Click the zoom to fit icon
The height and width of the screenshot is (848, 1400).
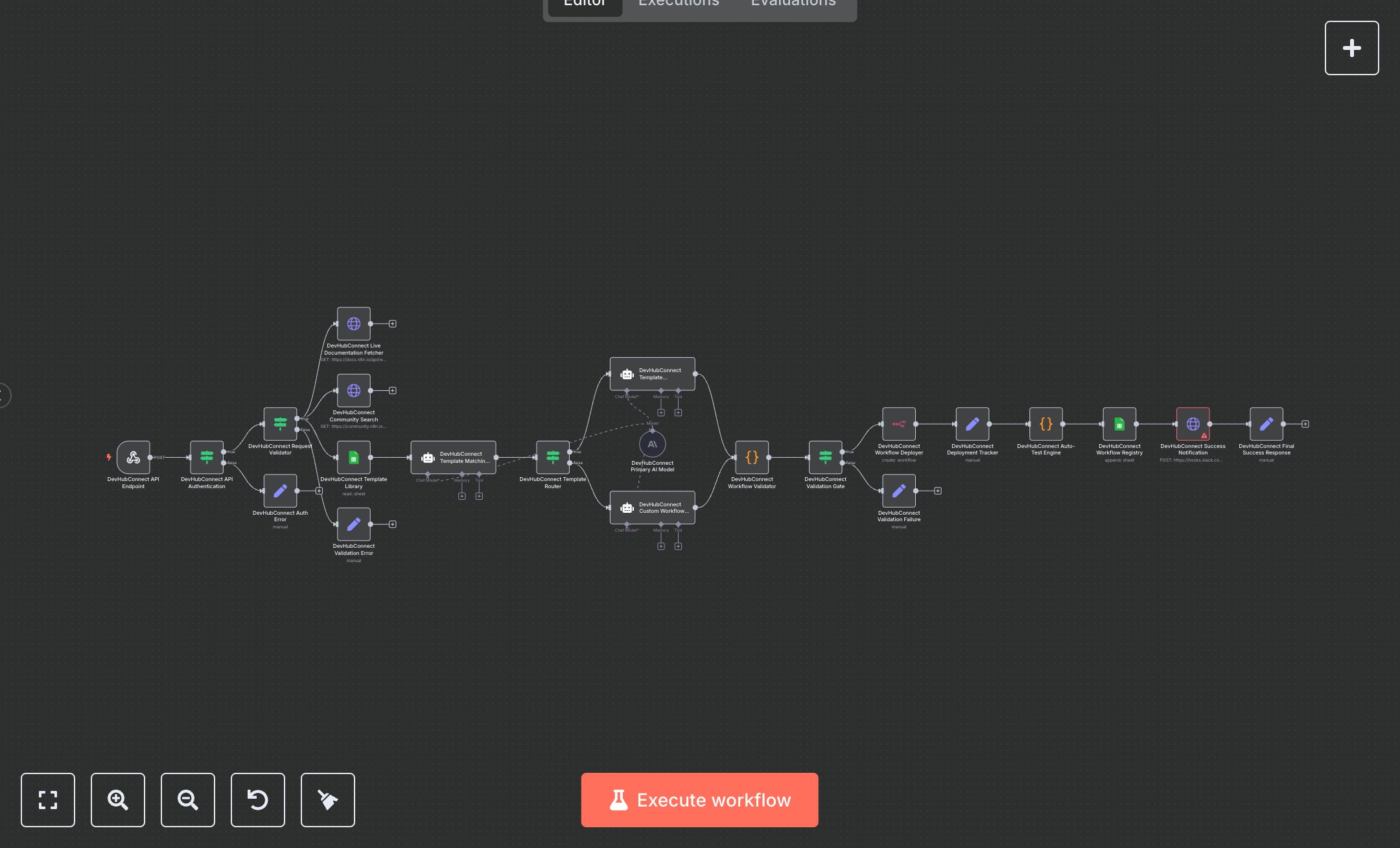(x=48, y=800)
